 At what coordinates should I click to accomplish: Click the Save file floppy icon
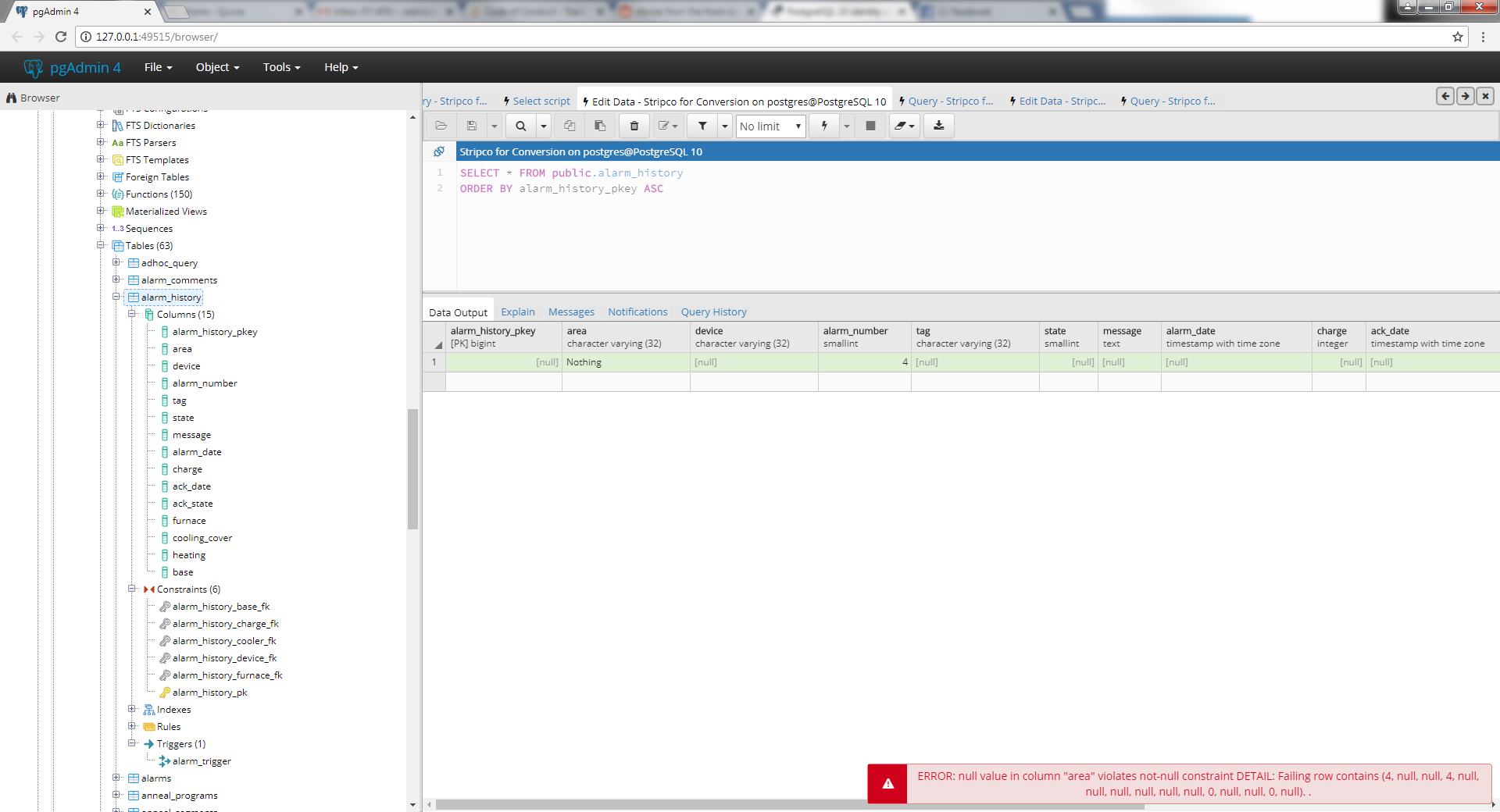(x=472, y=126)
